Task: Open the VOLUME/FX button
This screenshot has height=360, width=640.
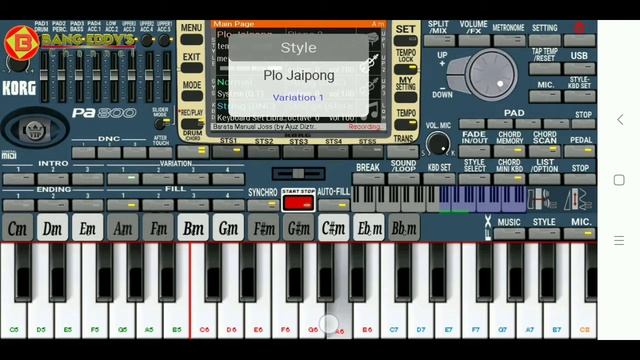Action: (474, 40)
